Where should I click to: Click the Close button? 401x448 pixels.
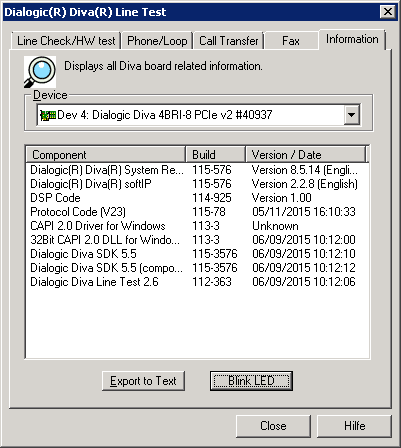click(x=273, y=426)
